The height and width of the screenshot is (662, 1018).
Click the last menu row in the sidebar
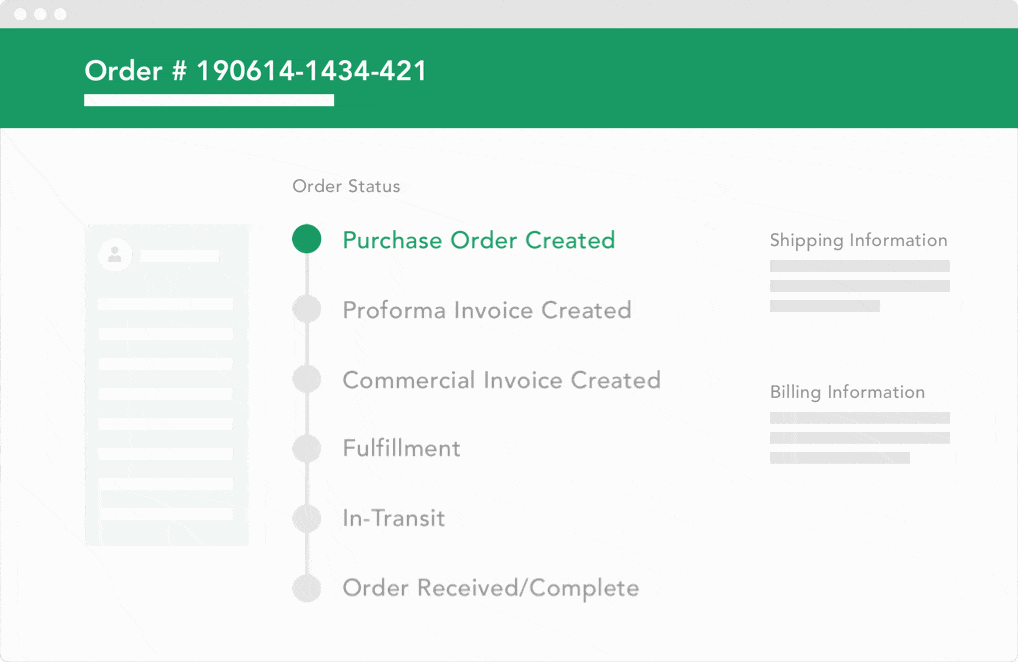pyautogui.click(x=166, y=514)
